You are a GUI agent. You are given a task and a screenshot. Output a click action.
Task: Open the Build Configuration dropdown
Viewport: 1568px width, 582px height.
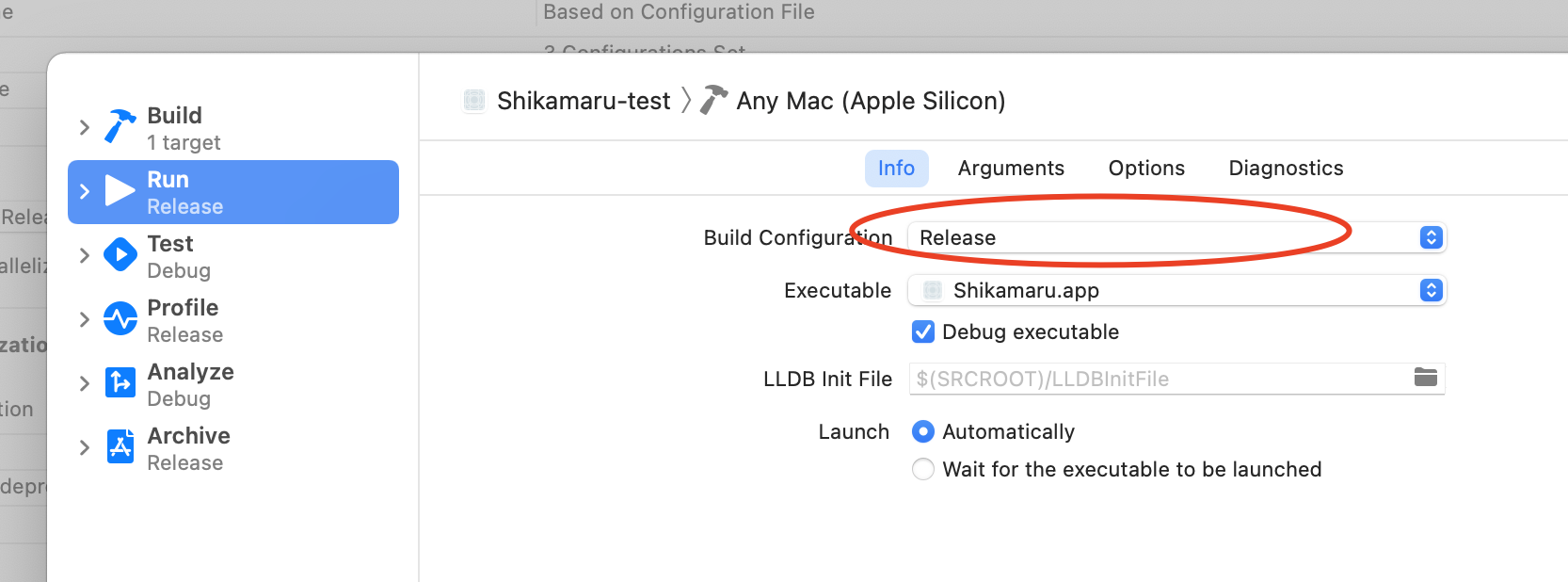[x=1176, y=237]
